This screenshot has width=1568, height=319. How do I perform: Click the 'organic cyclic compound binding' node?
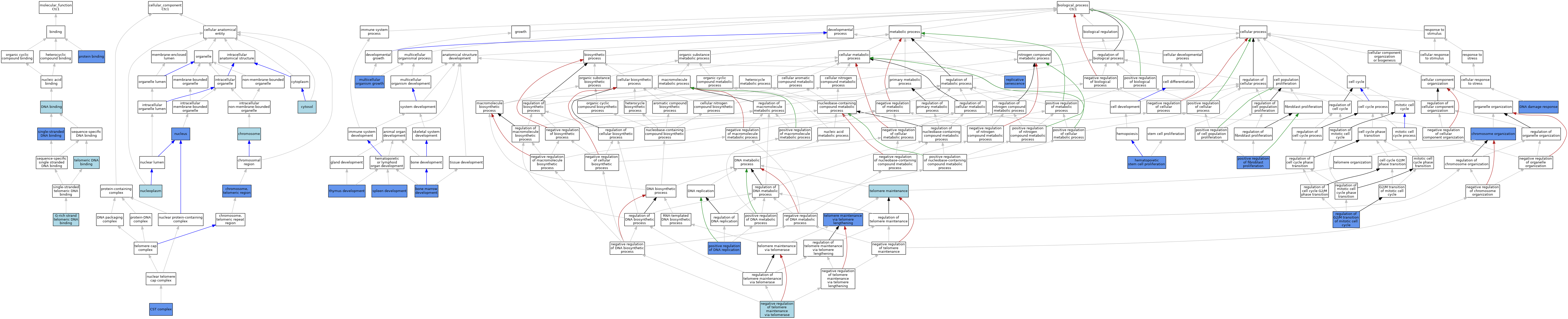click(17, 57)
